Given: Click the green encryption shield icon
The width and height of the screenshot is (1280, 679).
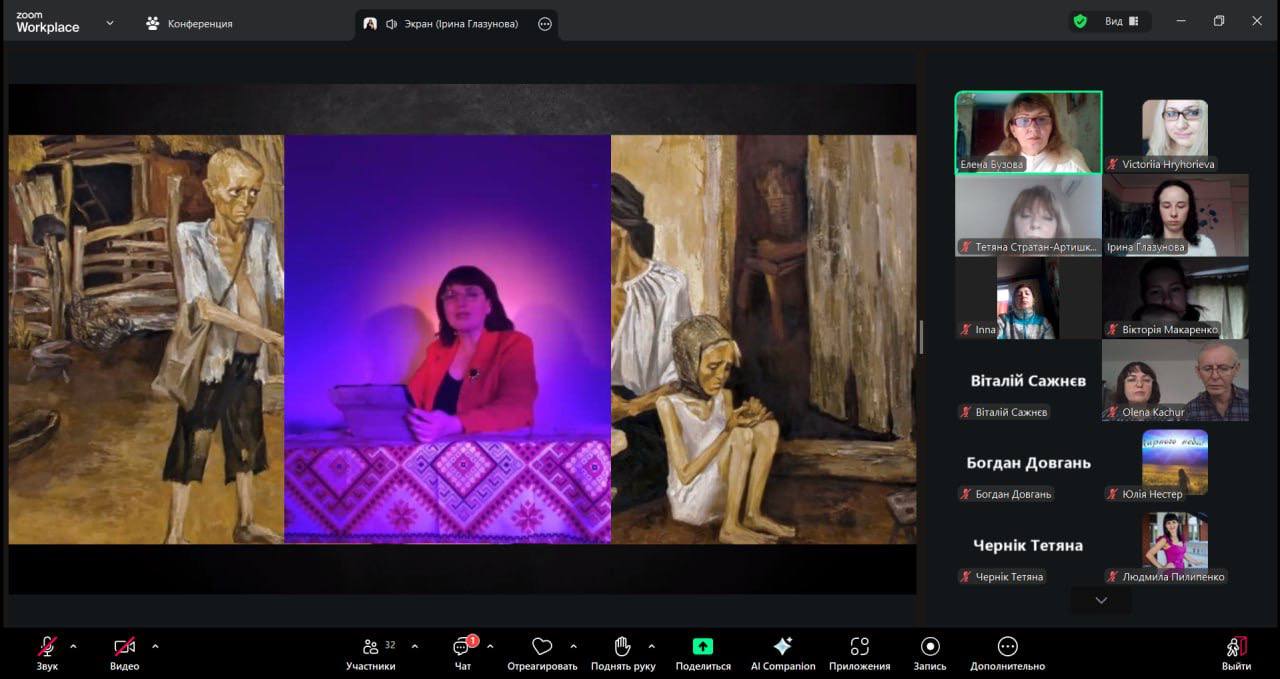Looking at the screenshot, I should pos(1080,21).
